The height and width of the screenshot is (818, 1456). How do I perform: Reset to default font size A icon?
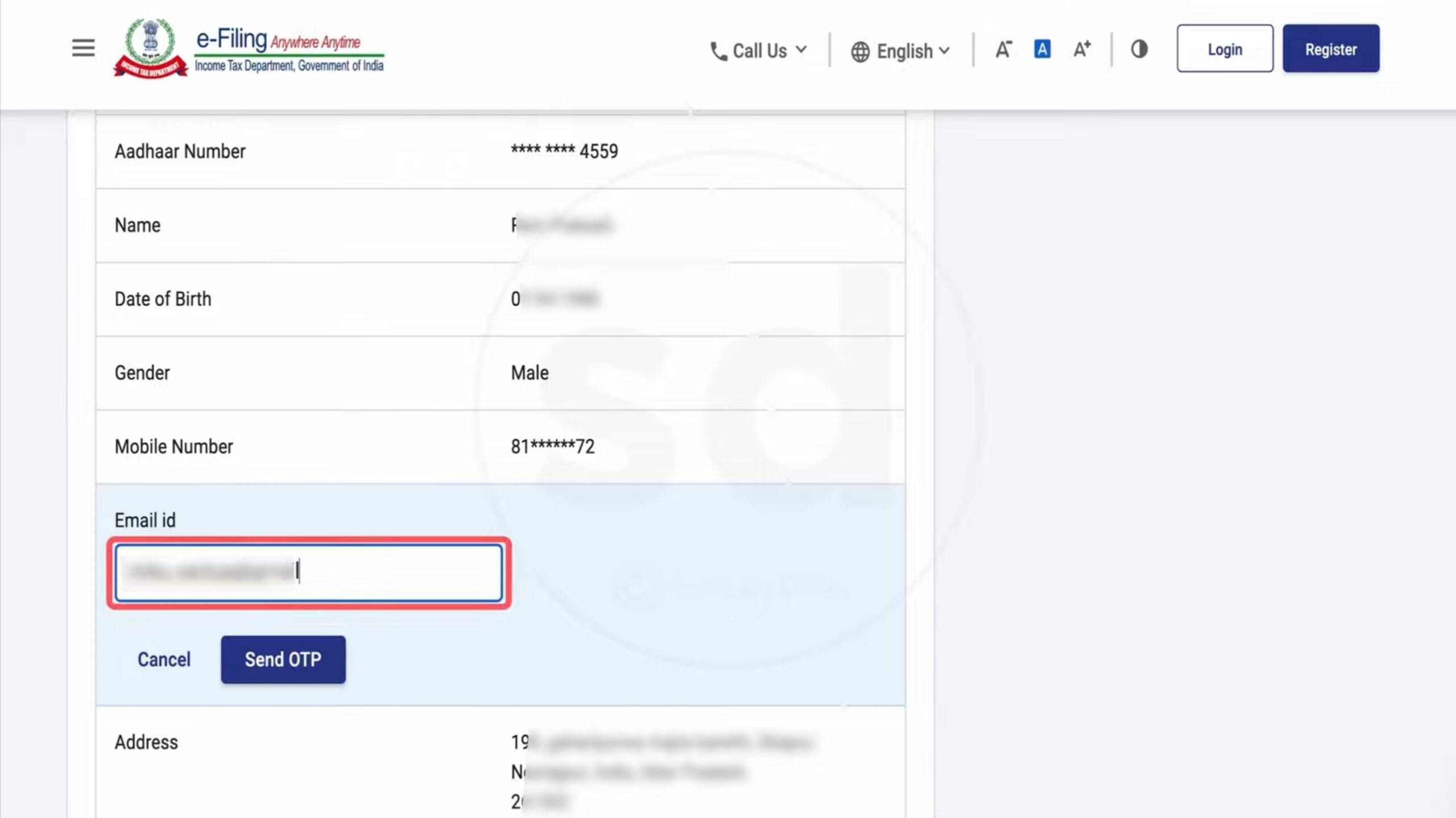click(1042, 49)
